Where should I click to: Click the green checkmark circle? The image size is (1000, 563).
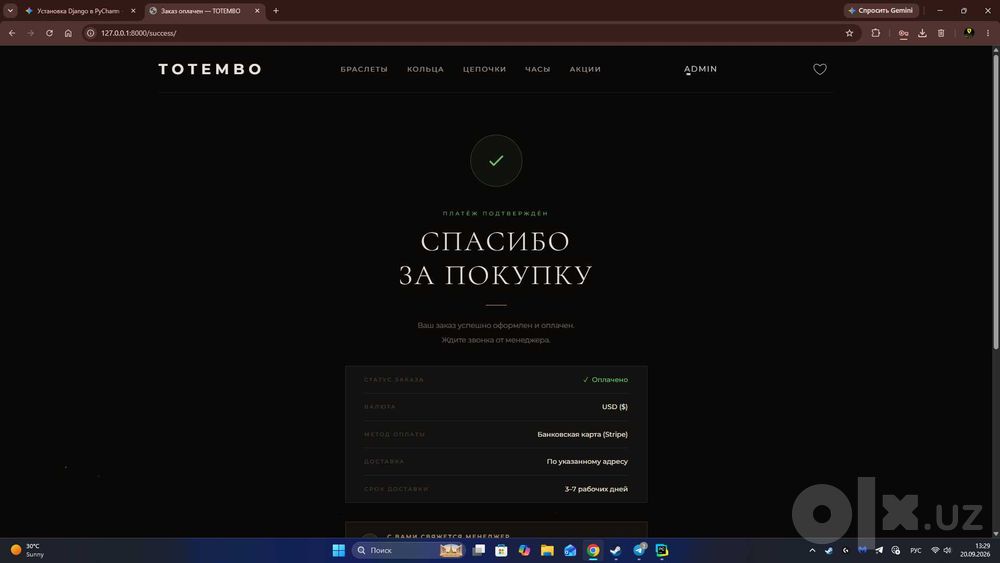pyautogui.click(x=496, y=161)
